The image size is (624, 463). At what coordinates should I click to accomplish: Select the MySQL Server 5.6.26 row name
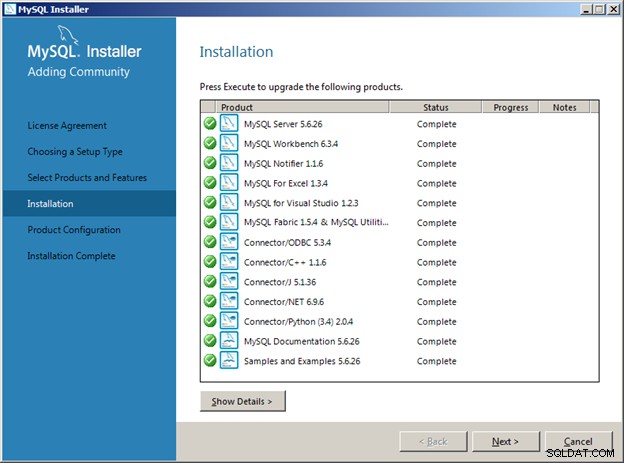click(x=283, y=124)
